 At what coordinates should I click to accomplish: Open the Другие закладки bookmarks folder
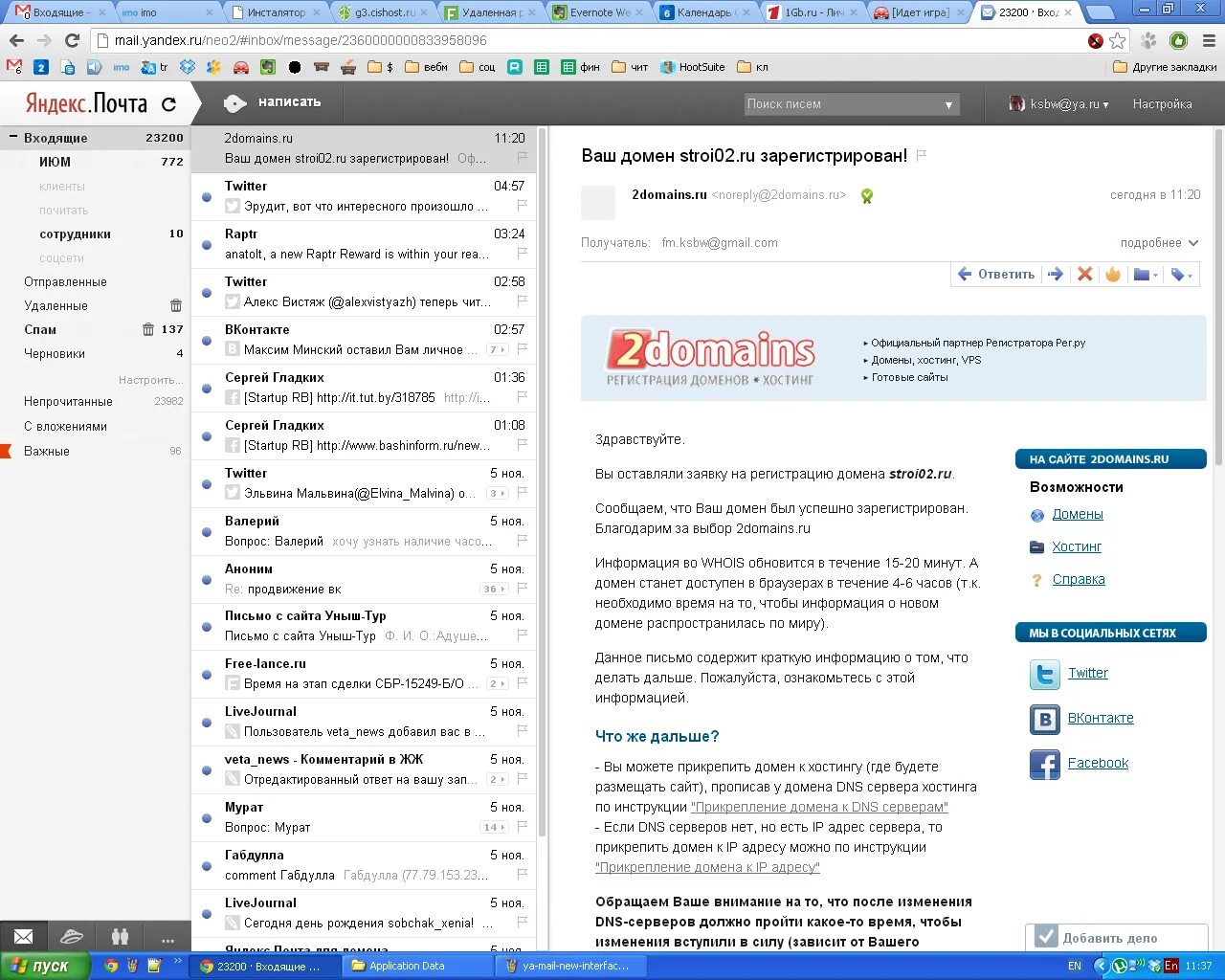tap(1166, 67)
